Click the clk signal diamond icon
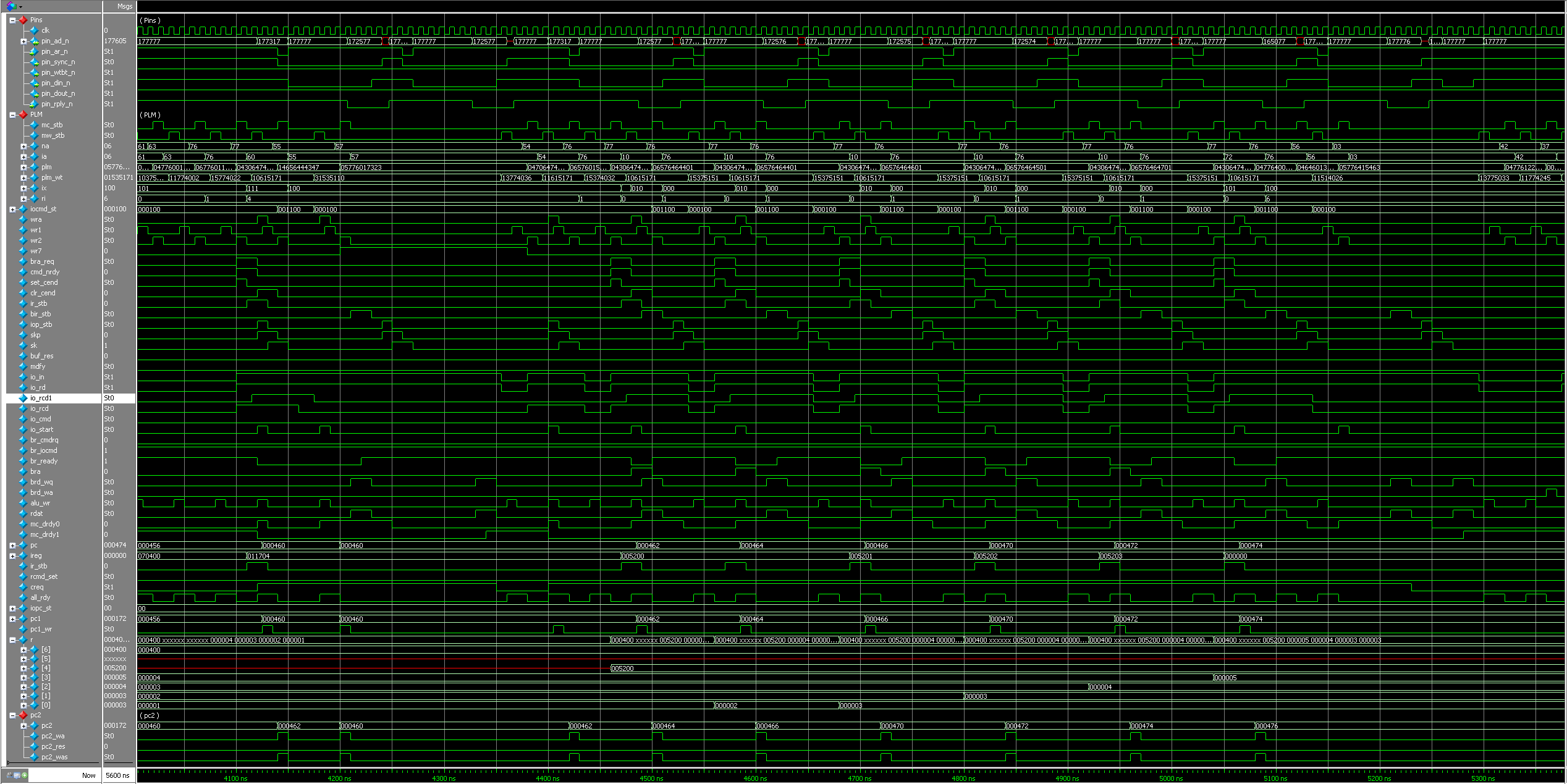The height and width of the screenshot is (784, 1567). [34, 30]
